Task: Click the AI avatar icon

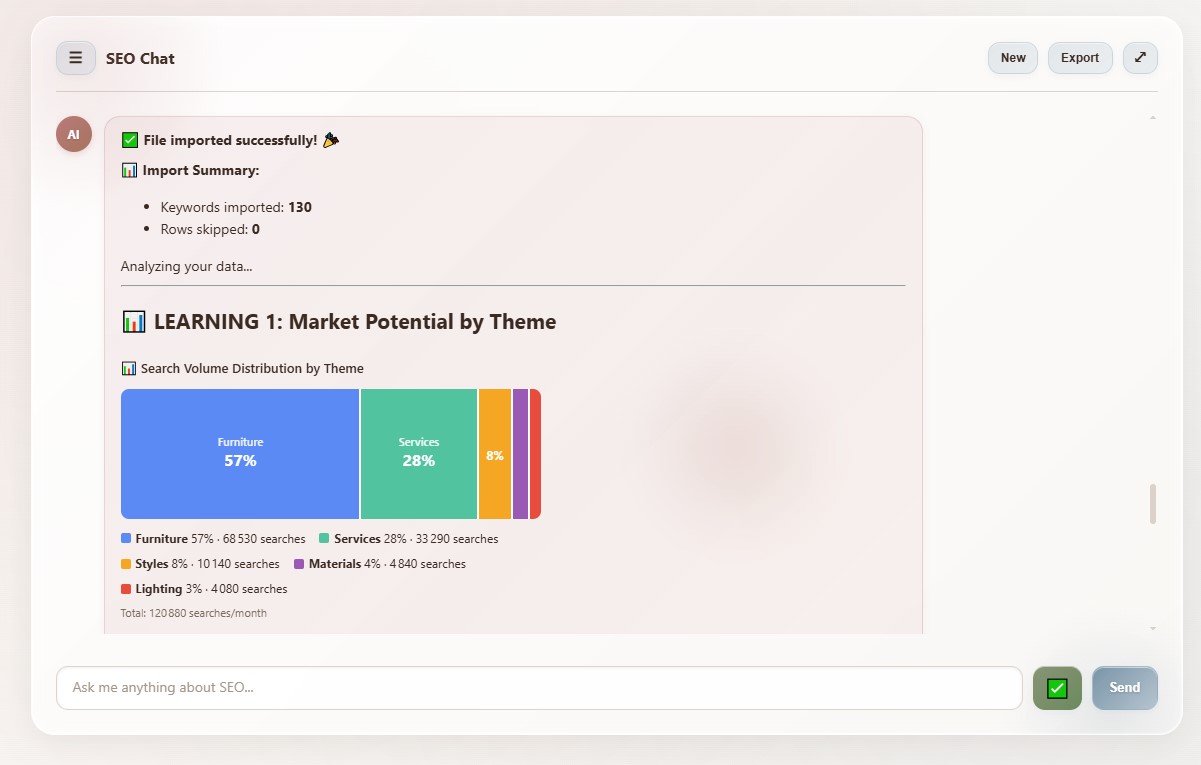Action: point(73,133)
